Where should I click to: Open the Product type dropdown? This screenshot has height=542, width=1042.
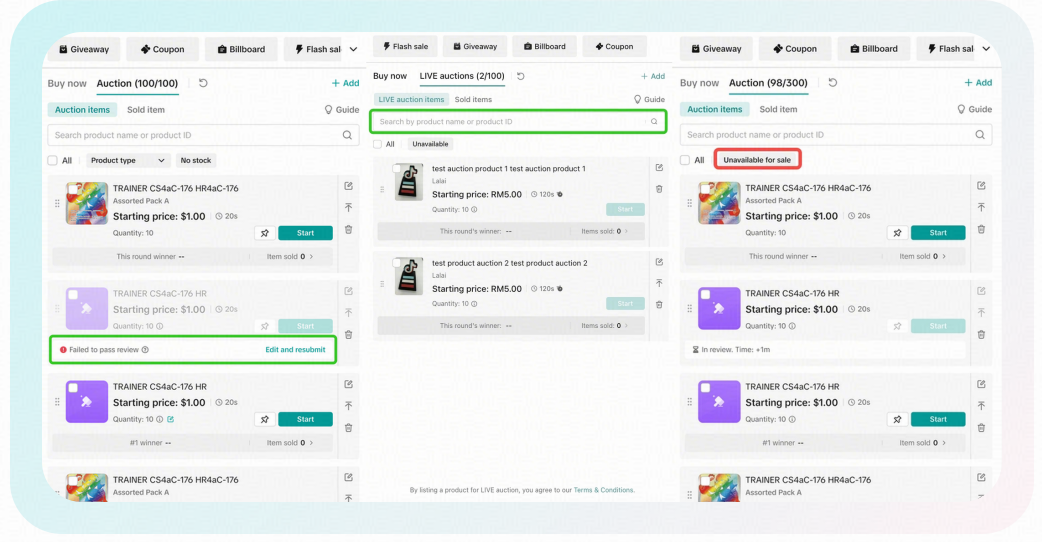127,160
